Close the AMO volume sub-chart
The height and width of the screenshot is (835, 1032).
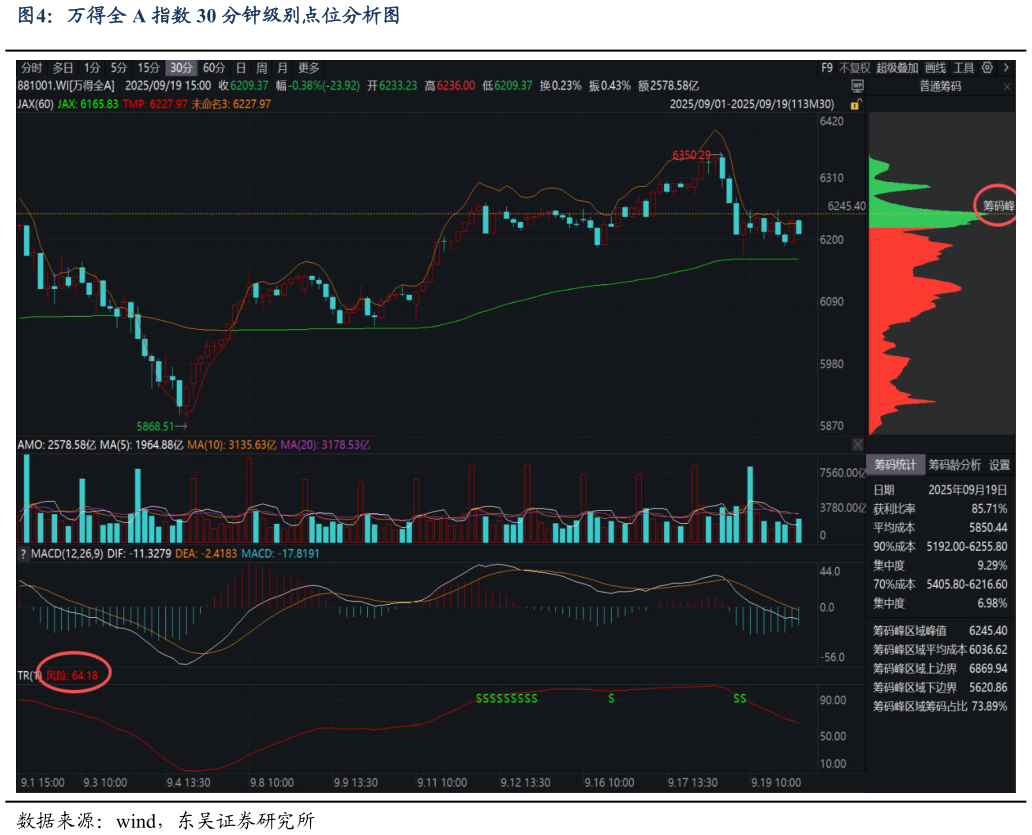tap(857, 444)
